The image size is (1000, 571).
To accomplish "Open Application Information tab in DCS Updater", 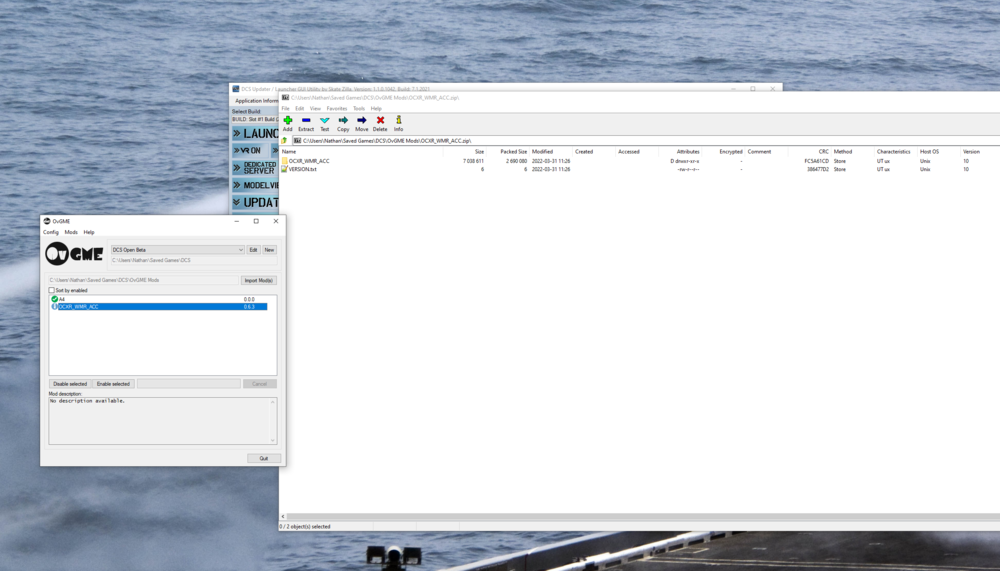I will tap(256, 101).
